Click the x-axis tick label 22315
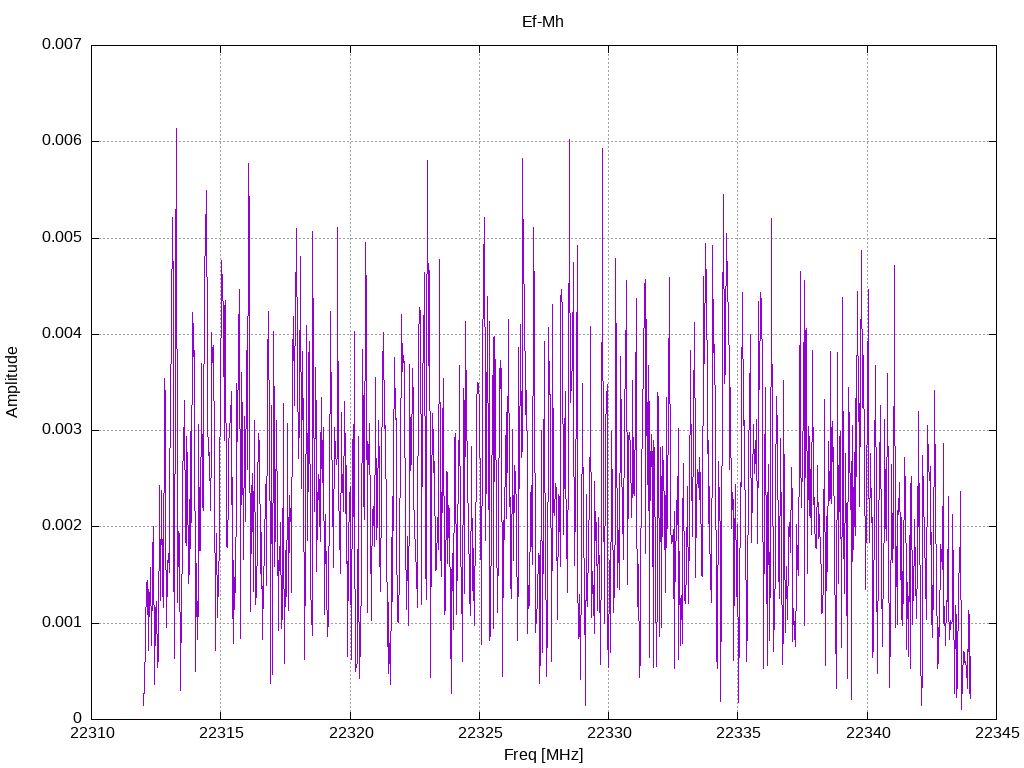The width and height of the screenshot is (1024, 768). point(221,733)
